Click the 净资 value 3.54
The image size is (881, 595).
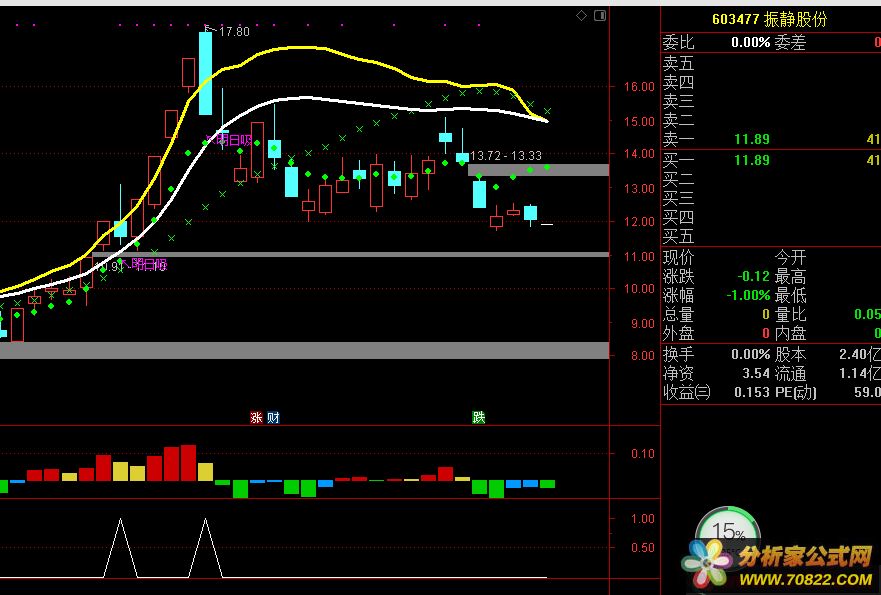pos(756,373)
